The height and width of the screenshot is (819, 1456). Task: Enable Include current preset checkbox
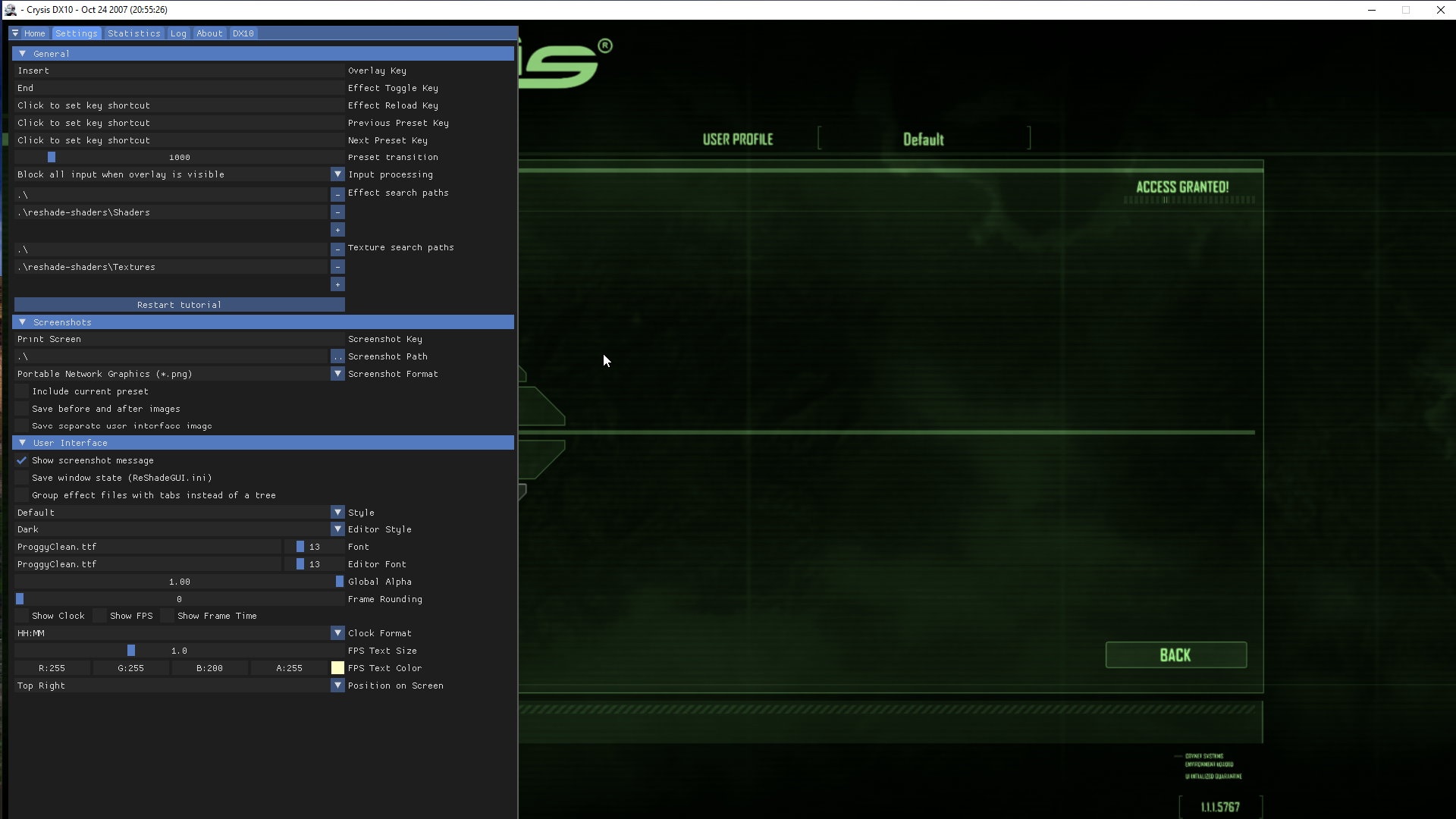22,391
